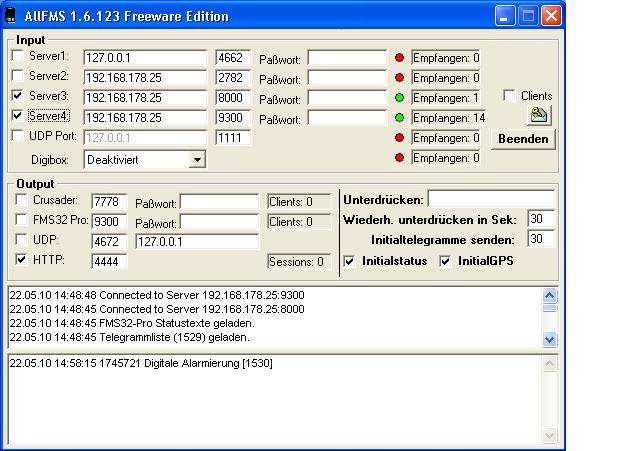This screenshot has width=639, height=451.
Task: Click the Server3 port field 8000
Action: pyautogui.click(x=233, y=97)
